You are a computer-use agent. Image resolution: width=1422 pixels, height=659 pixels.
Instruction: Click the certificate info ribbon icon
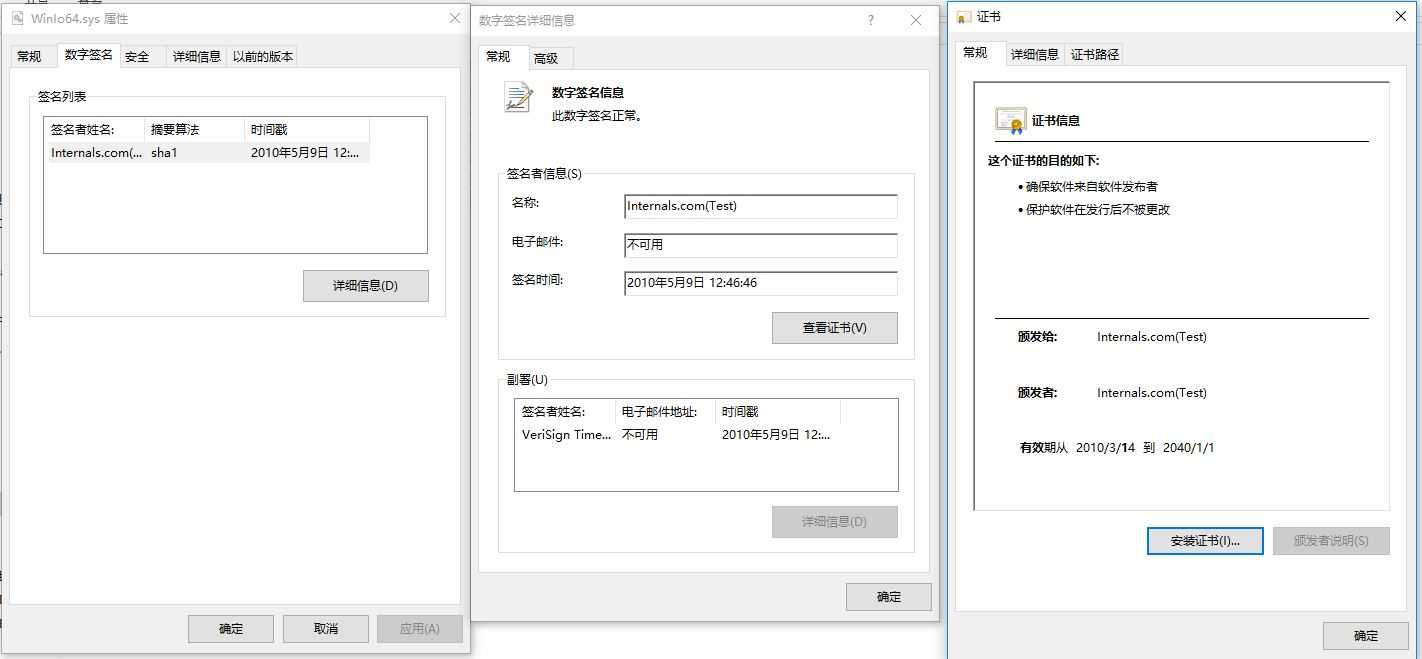[1010, 121]
